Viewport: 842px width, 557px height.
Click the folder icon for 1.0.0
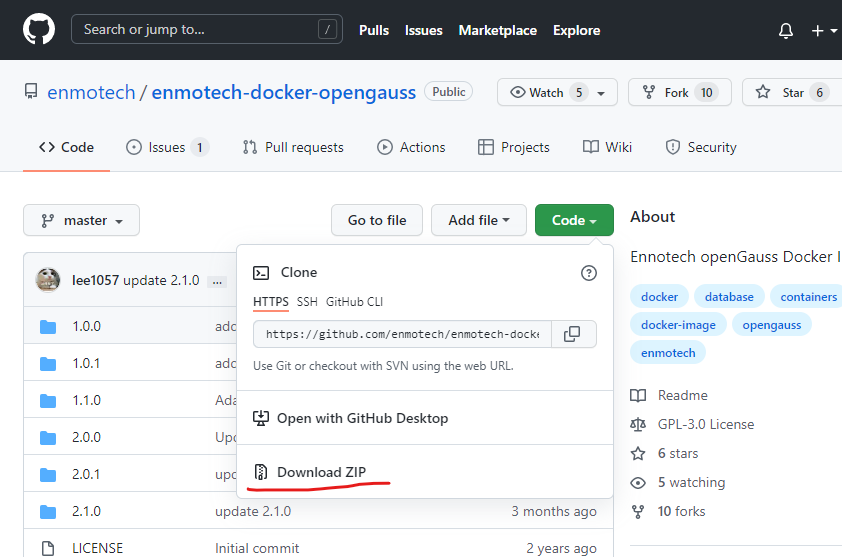point(48,327)
